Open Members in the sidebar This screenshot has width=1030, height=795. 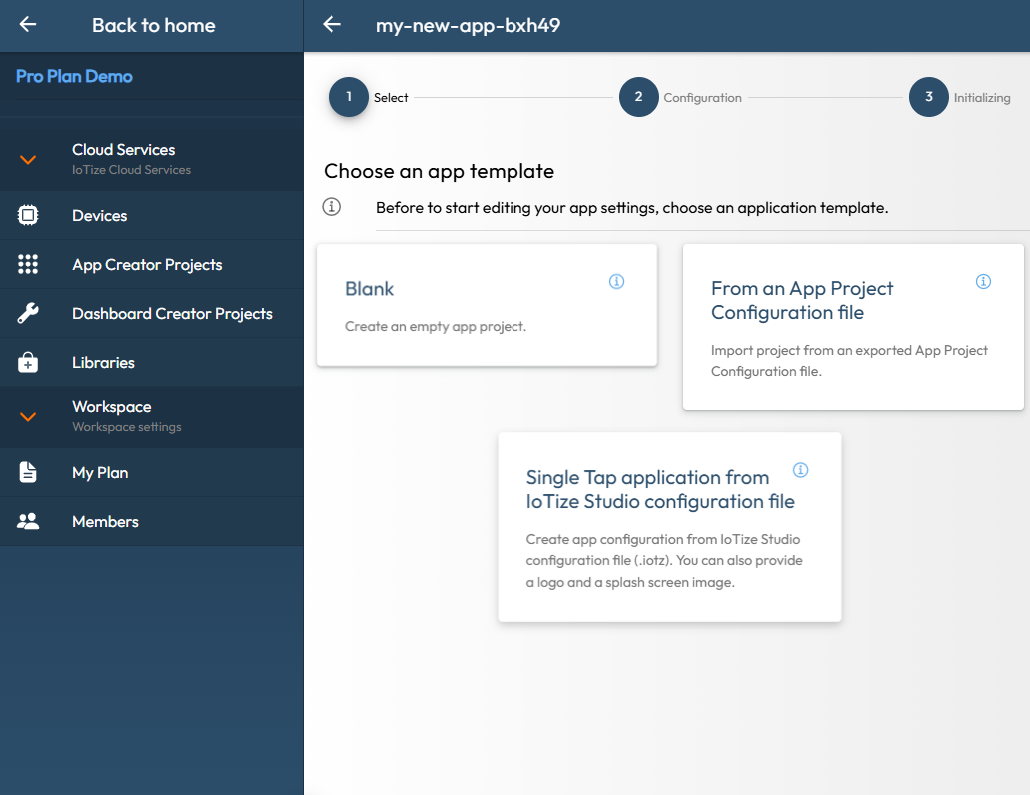(x=105, y=521)
